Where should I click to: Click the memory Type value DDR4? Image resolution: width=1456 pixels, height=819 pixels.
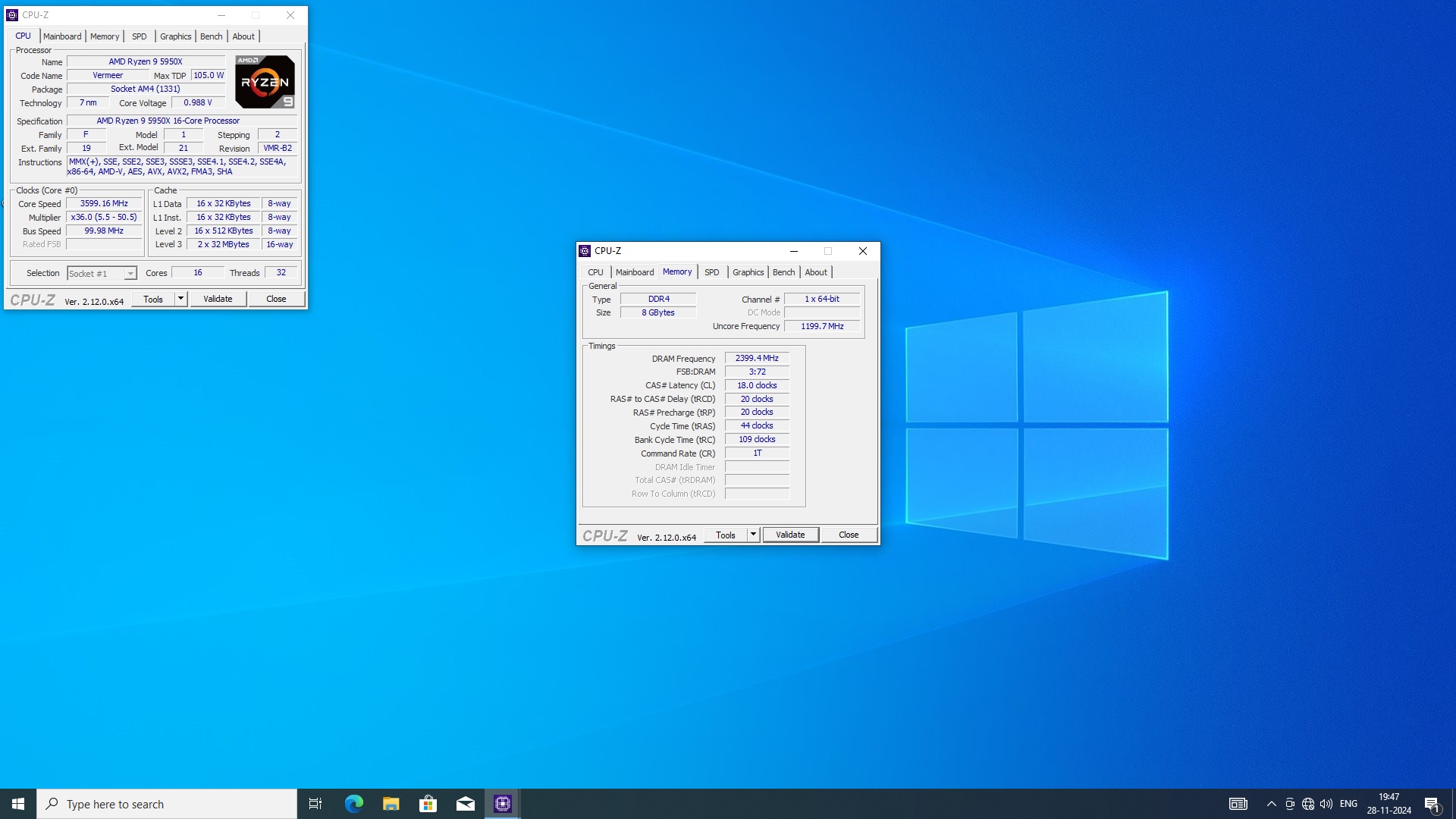pos(658,299)
